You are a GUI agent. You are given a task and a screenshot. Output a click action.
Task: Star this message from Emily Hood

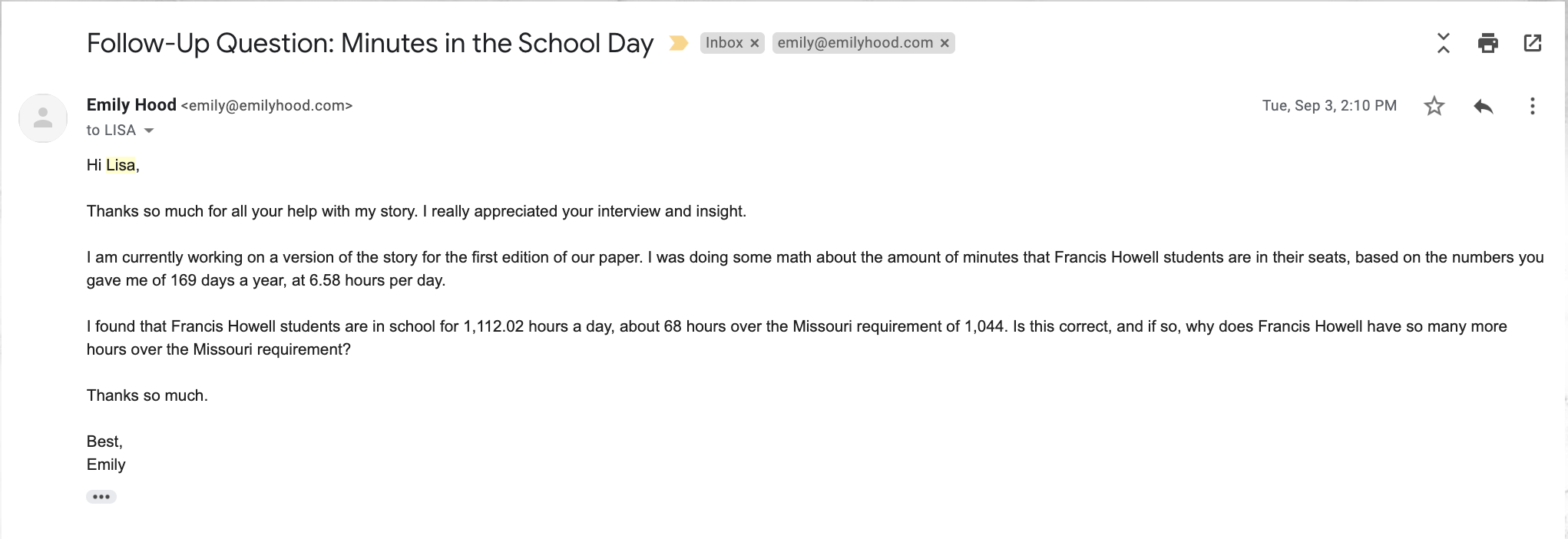[x=1434, y=106]
